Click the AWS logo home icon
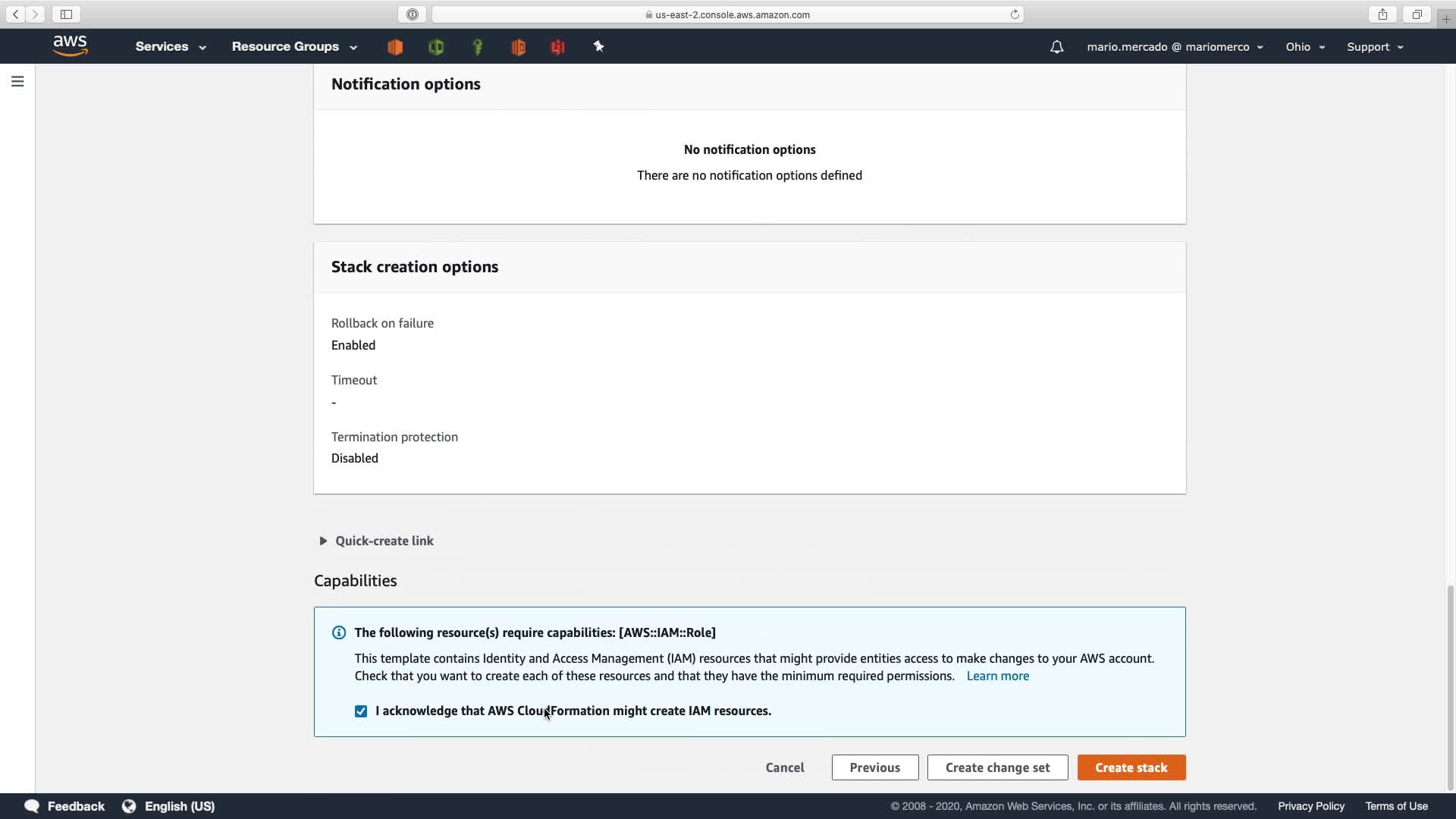 pos(70,46)
